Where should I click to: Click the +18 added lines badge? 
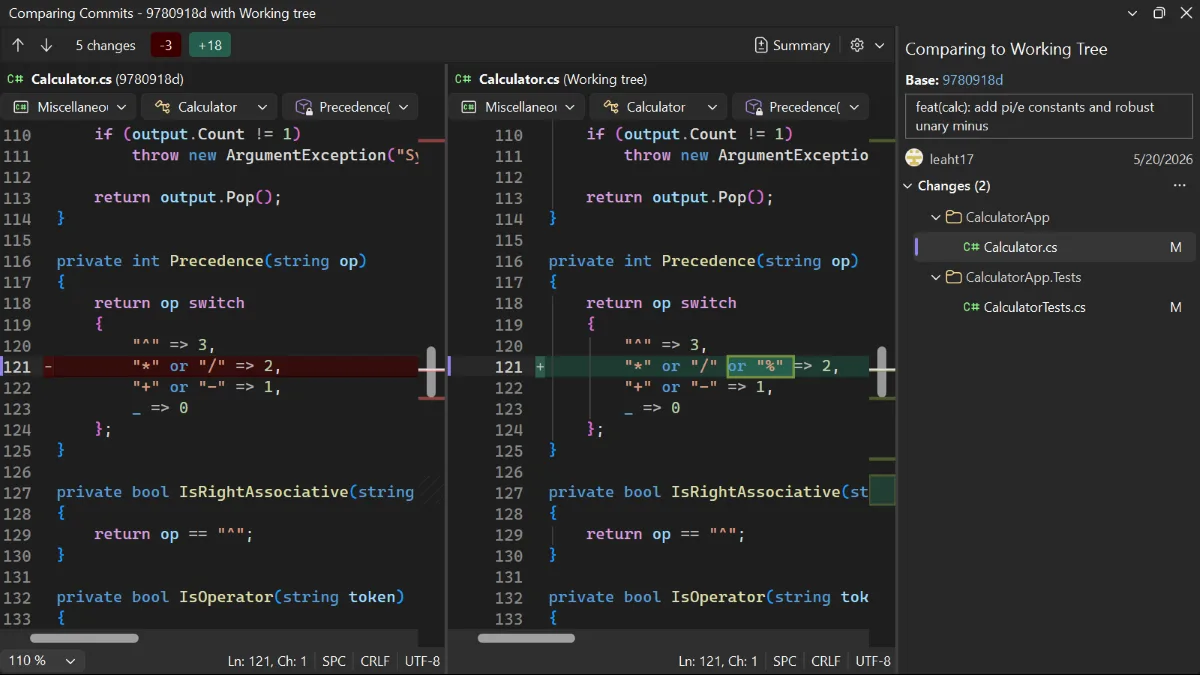(x=210, y=45)
